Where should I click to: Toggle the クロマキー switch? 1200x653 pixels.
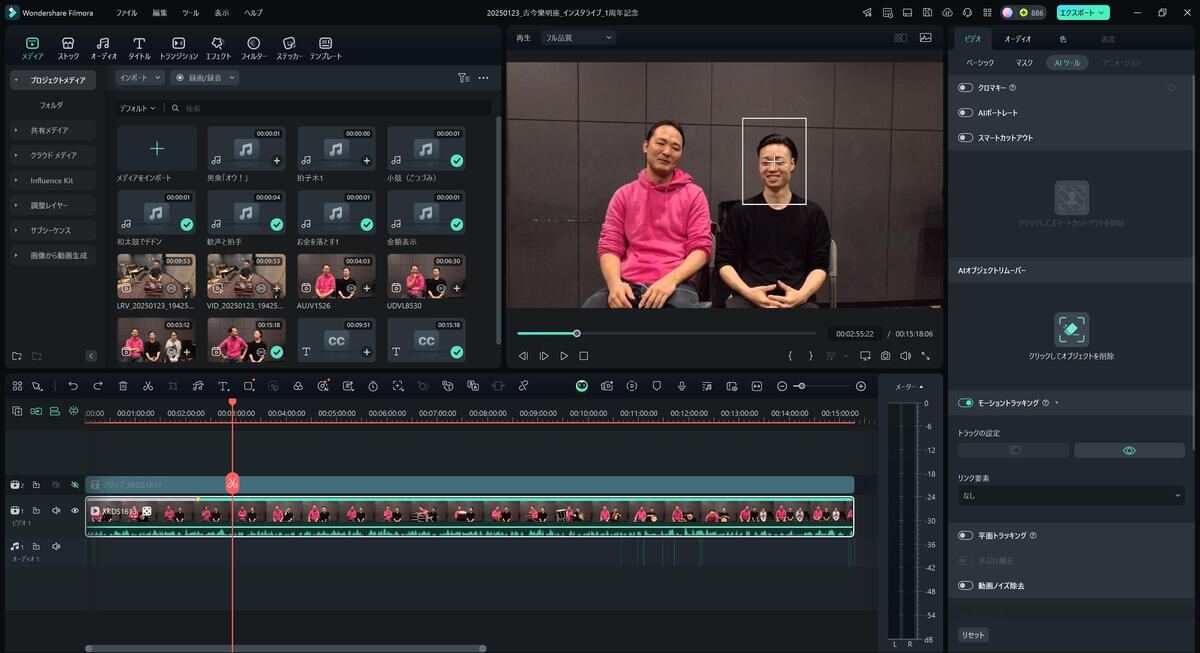coord(965,88)
